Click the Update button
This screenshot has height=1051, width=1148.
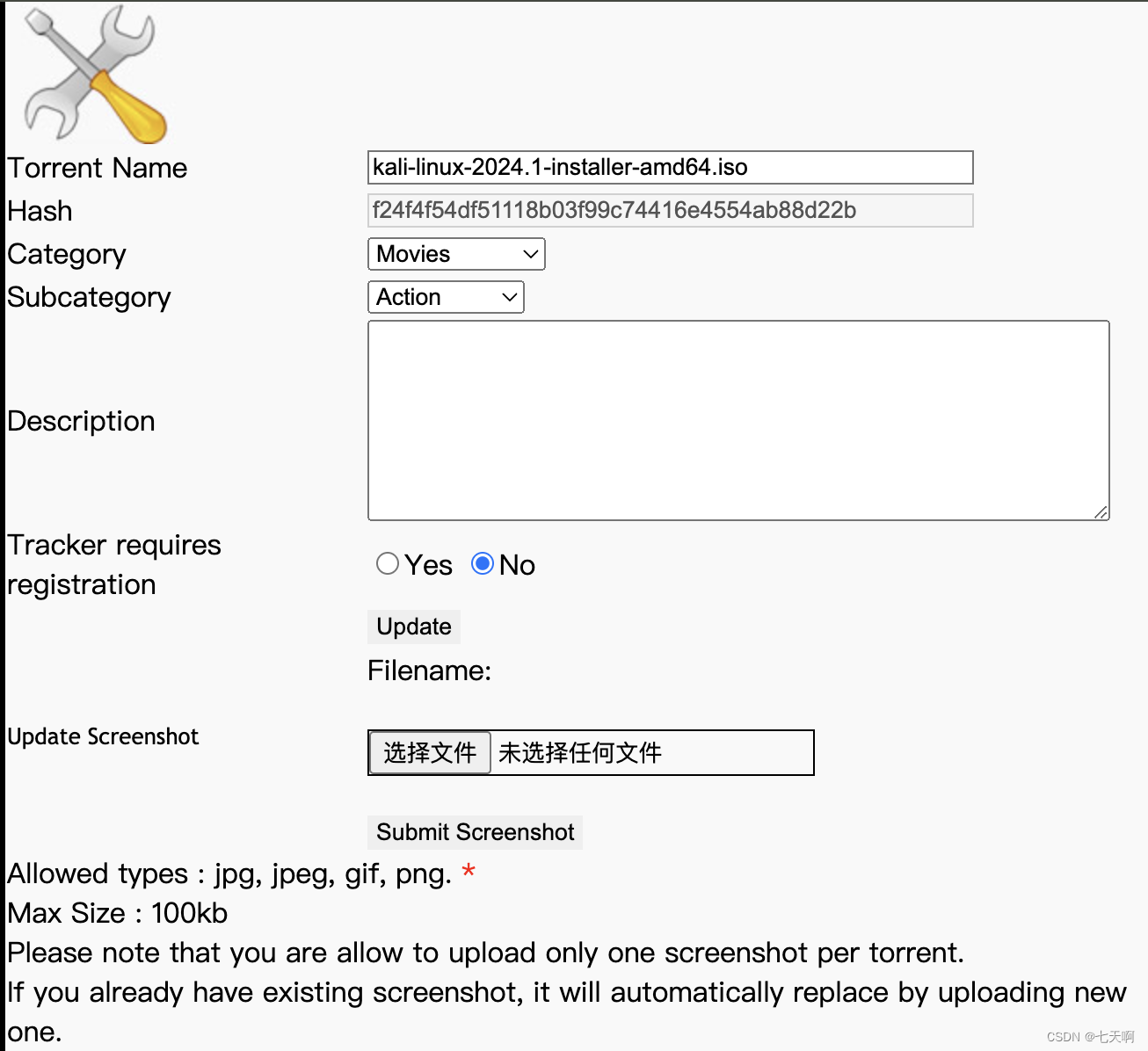pyautogui.click(x=413, y=627)
